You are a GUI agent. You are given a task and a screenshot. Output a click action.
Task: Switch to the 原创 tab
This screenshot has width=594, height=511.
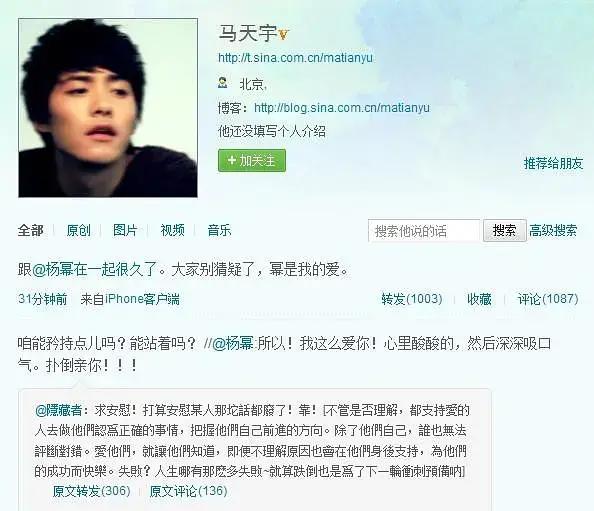[78, 230]
